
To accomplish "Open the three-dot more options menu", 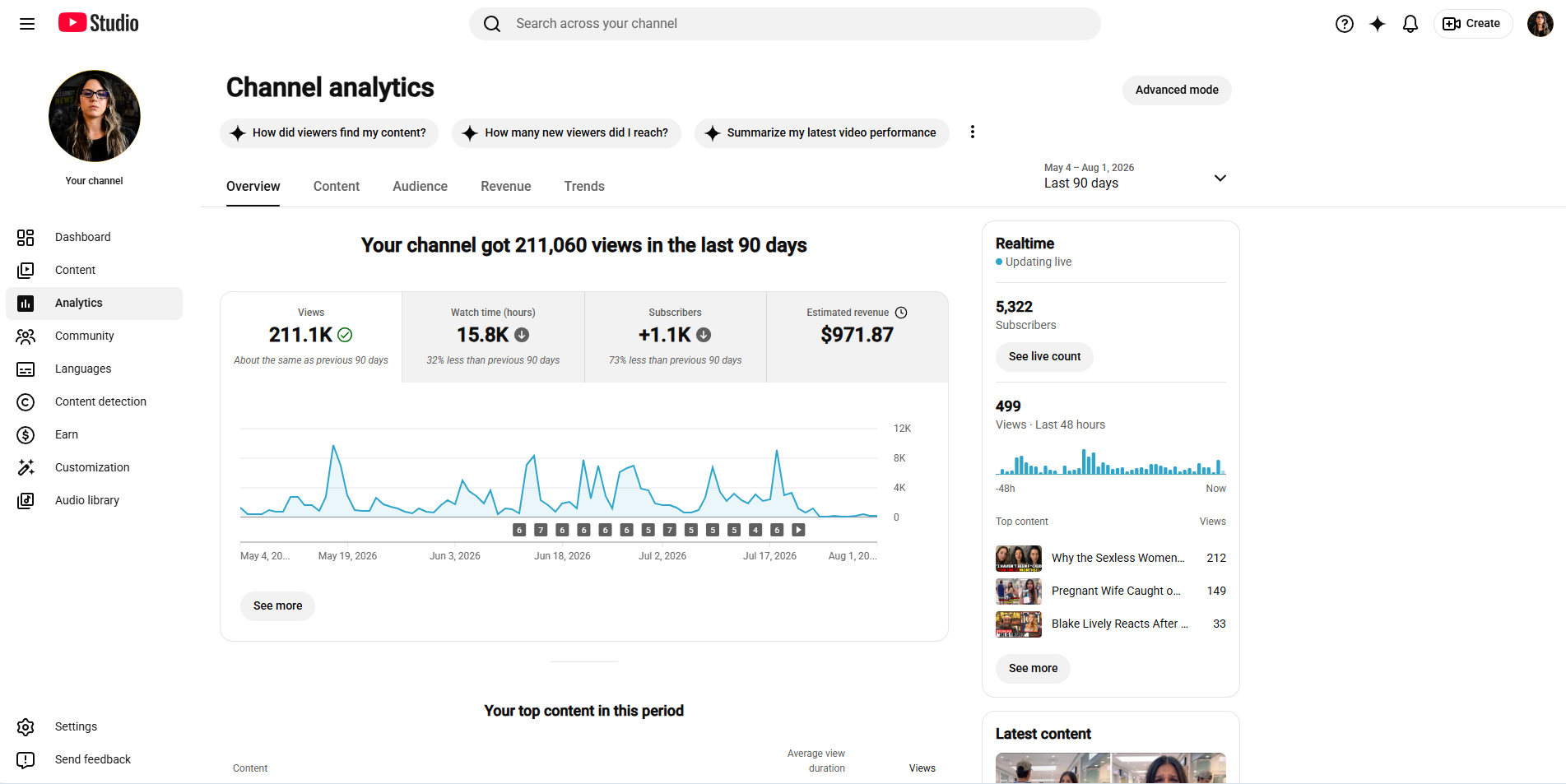I will point(973,132).
